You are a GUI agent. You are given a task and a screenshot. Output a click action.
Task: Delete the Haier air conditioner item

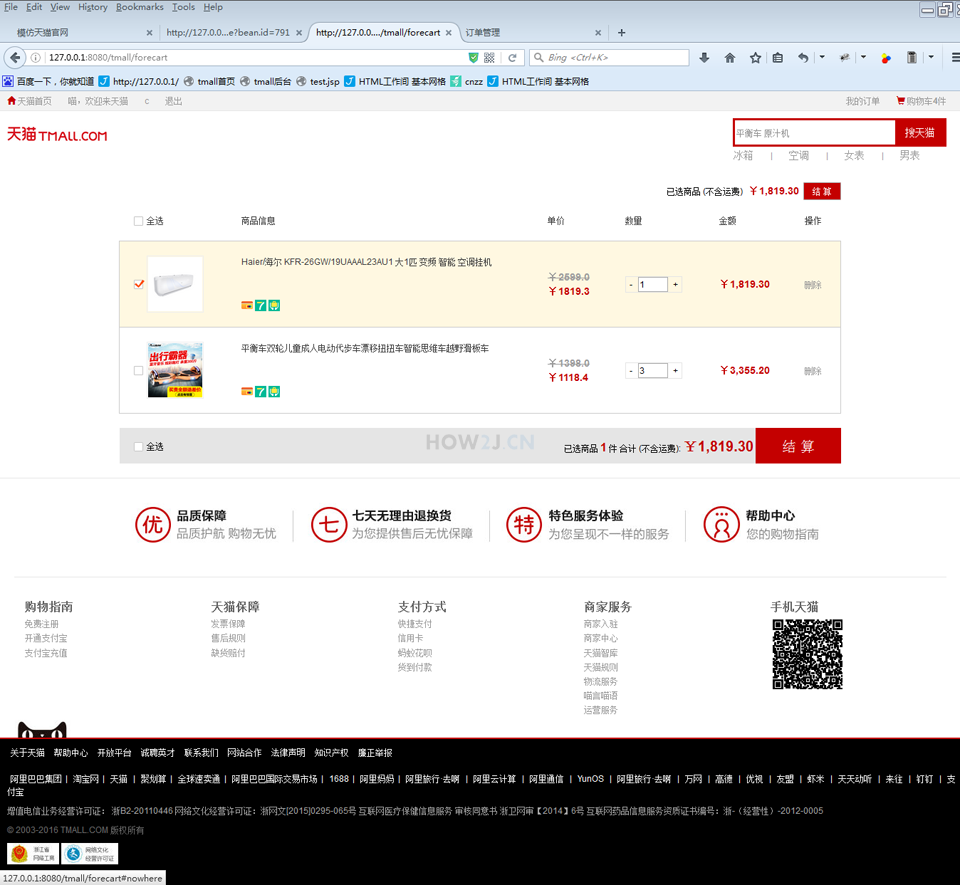812,285
